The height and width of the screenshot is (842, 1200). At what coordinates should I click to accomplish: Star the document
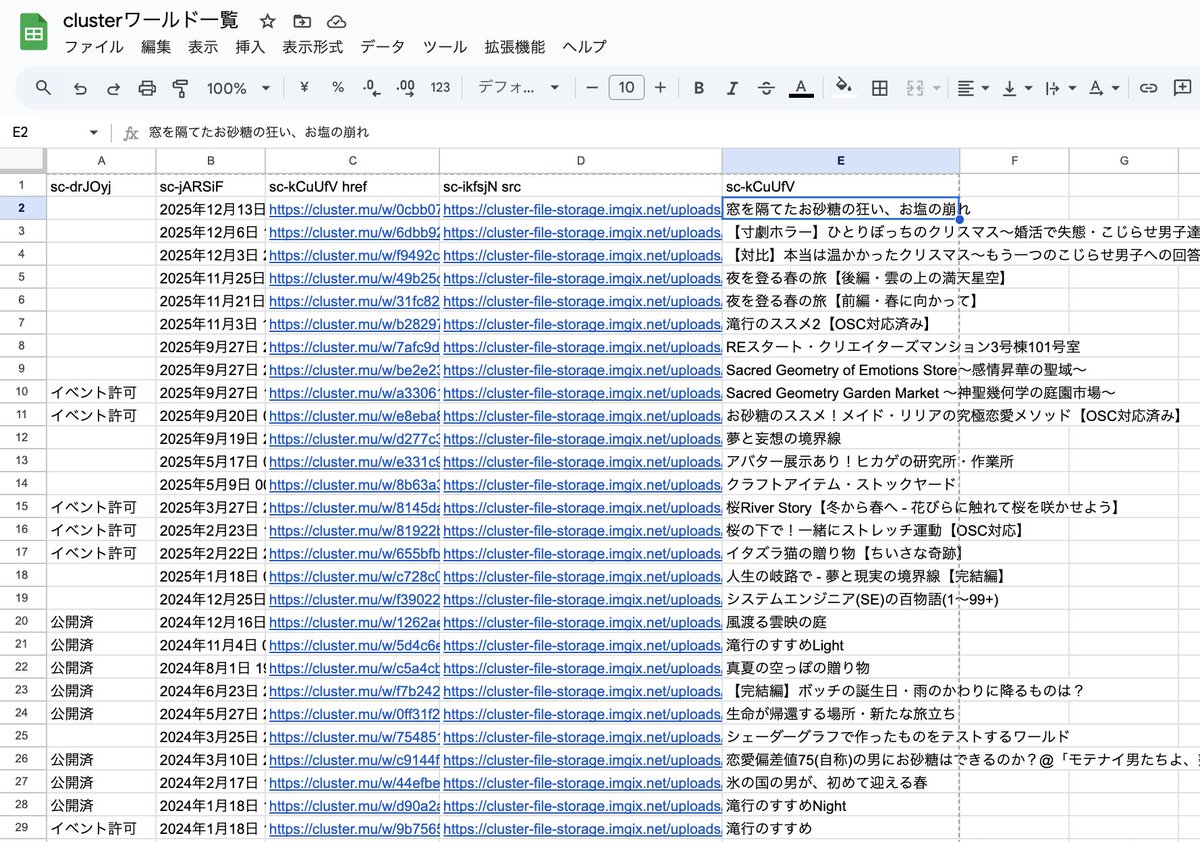tap(268, 21)
